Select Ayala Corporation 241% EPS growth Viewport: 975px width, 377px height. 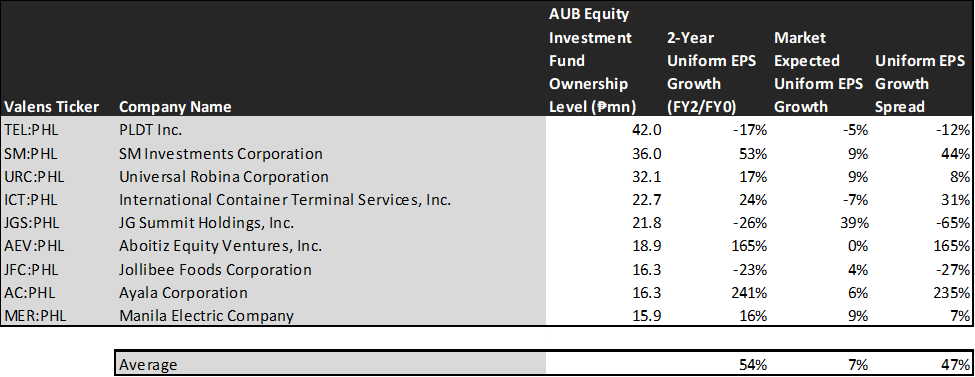tap(752, 293)
